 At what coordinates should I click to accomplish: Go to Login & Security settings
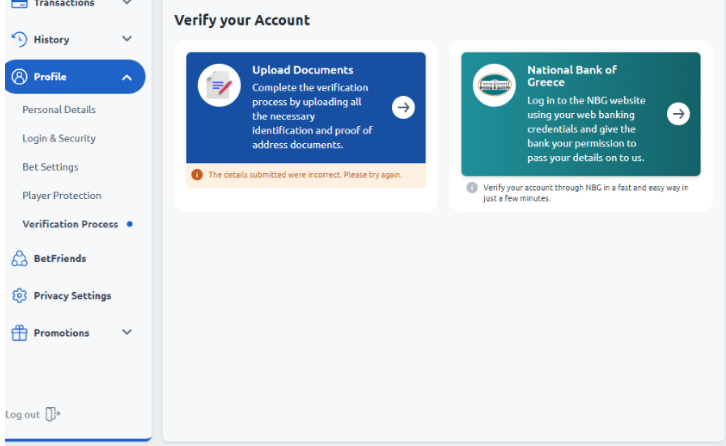[59, 139]
